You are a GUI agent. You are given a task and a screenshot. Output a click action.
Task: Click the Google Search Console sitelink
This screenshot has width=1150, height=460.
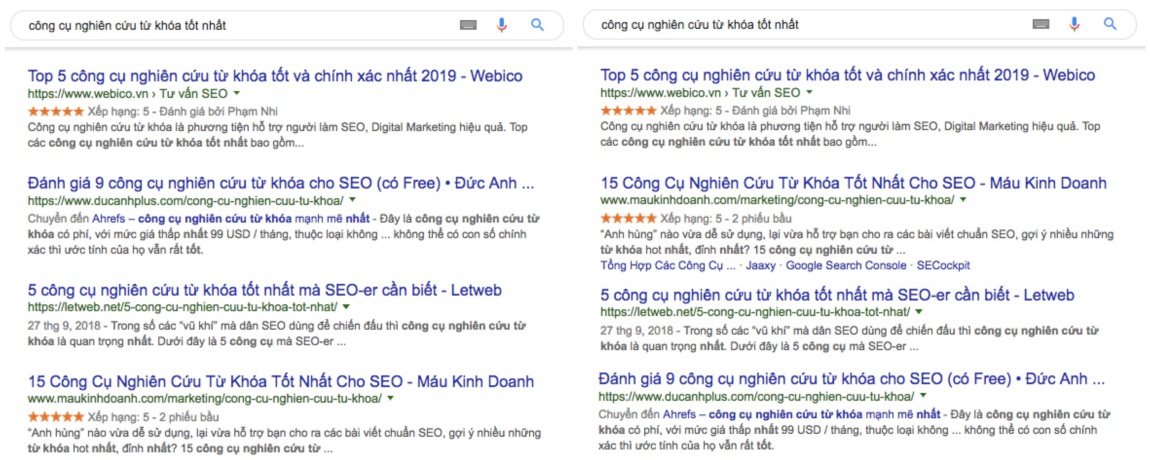(846, 266)
